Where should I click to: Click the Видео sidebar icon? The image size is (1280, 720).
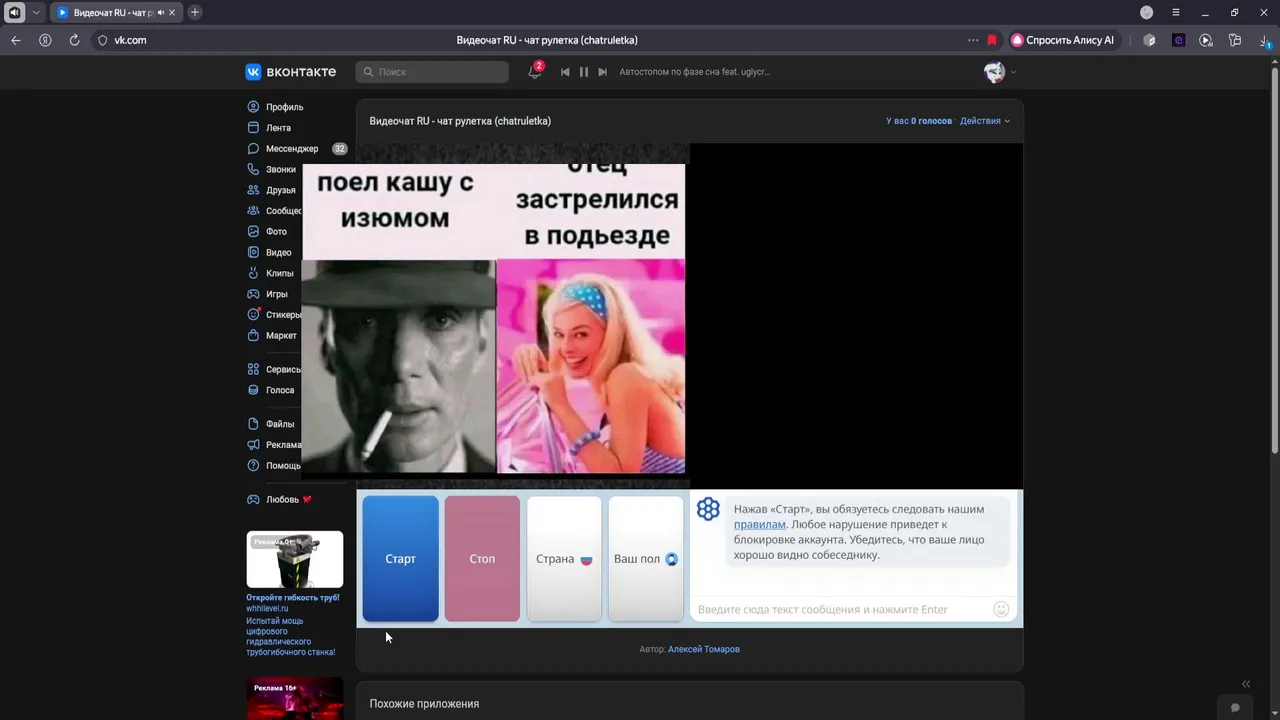[x=253, y=253]
